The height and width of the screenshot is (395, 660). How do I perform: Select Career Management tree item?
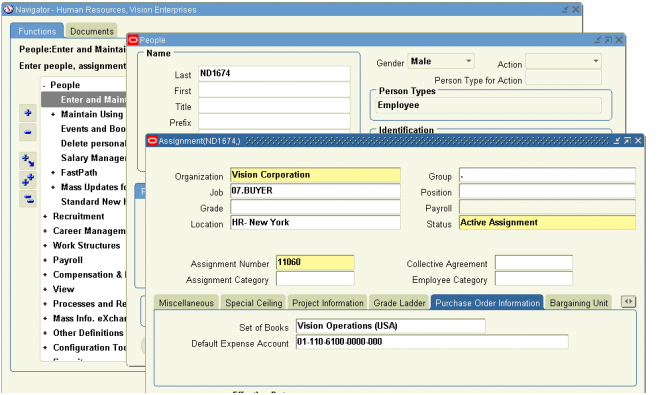89,231
